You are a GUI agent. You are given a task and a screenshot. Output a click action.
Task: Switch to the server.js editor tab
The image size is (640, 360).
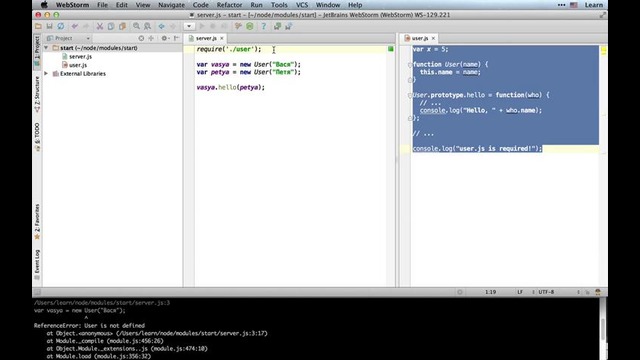(x=206, y=38)
